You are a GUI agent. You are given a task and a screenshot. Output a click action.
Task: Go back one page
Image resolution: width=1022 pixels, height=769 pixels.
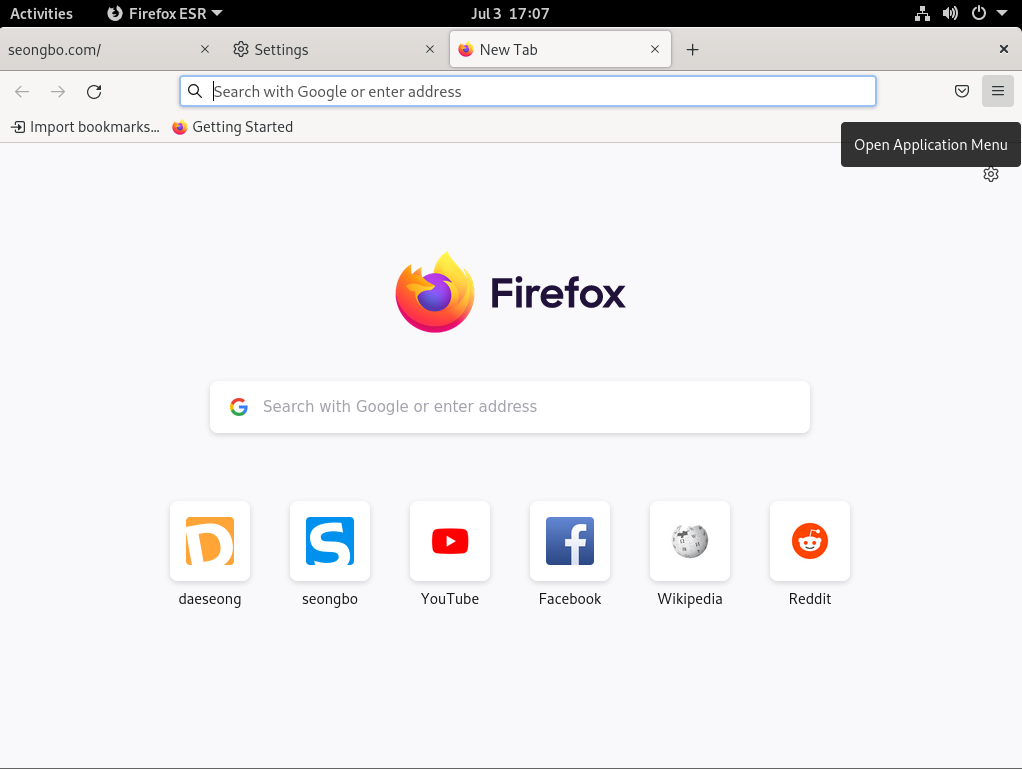click(x=22, y=91)
